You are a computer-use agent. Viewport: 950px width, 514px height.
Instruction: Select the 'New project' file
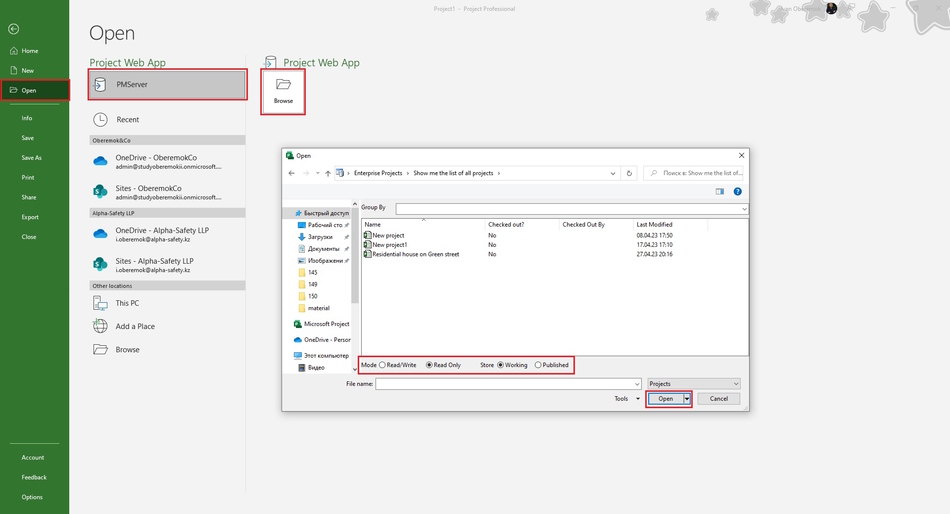pos(384,235)
